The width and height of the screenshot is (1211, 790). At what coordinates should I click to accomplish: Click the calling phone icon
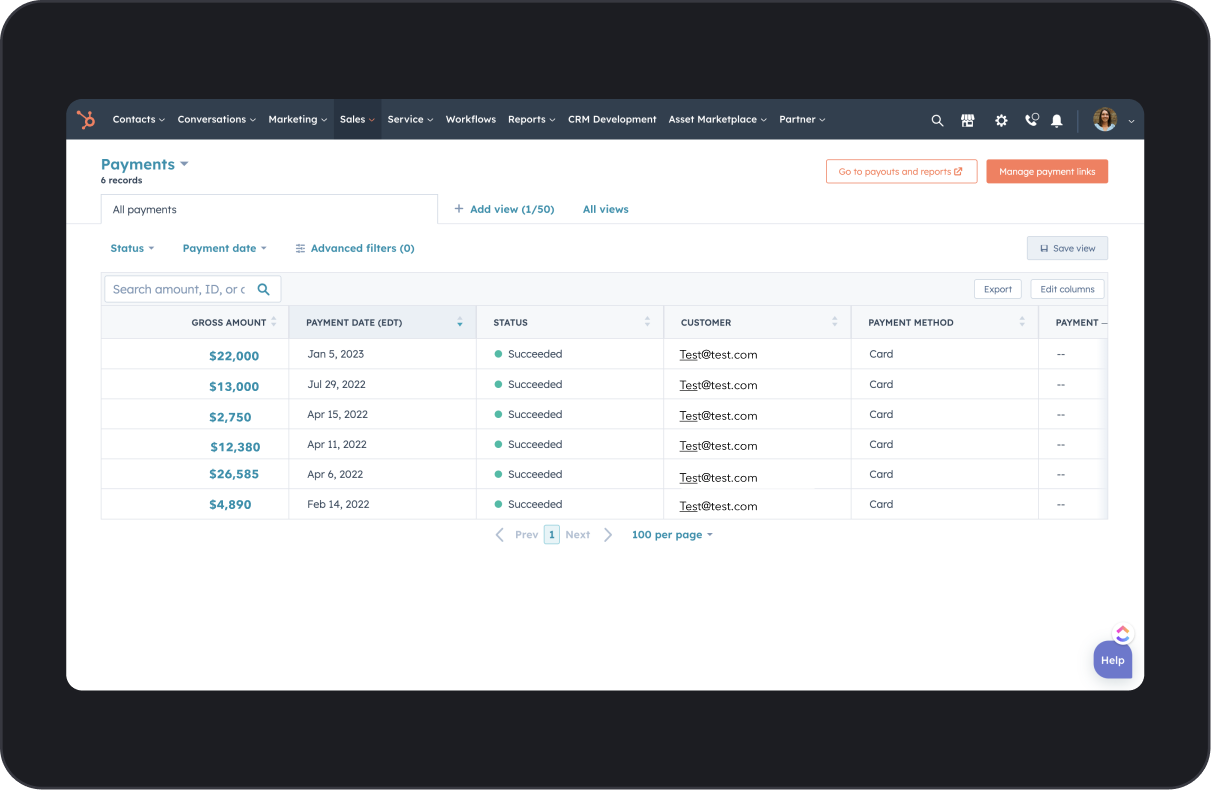click(1031, 120)
